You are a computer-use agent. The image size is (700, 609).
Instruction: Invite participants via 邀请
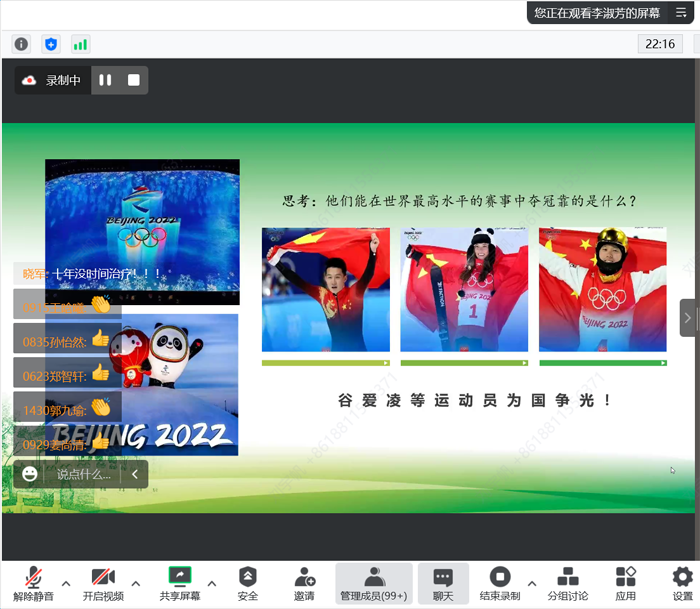(x=304, y=584)
